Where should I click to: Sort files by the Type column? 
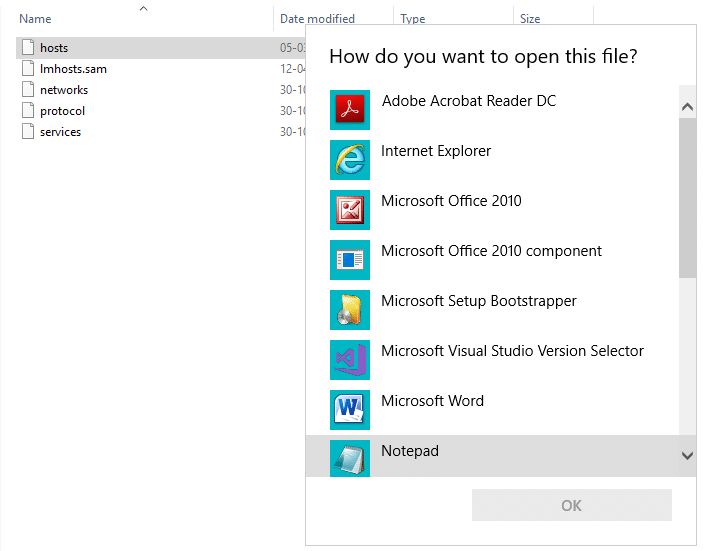(412, 19)
